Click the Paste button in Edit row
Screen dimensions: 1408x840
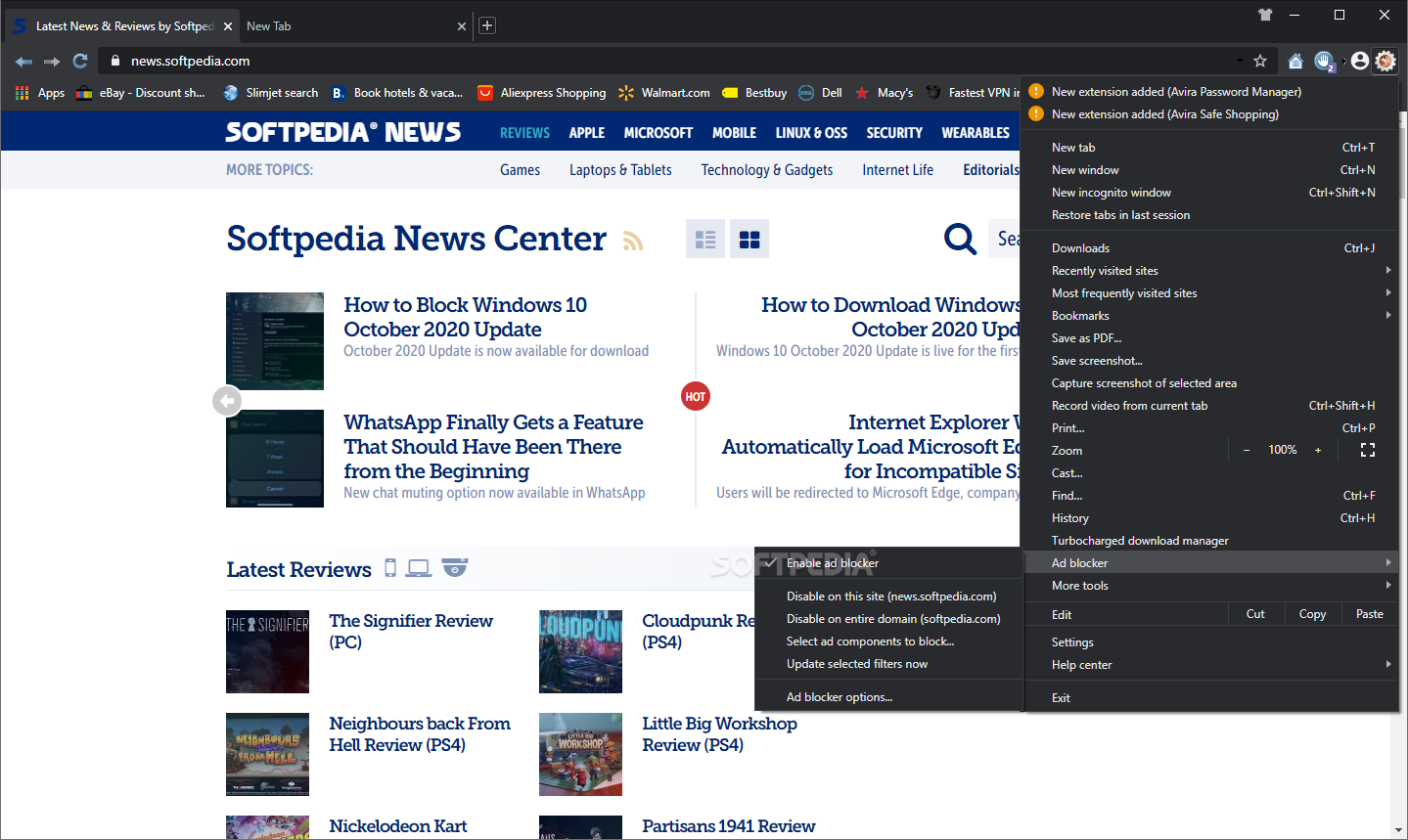click(x=1370, y=614)
